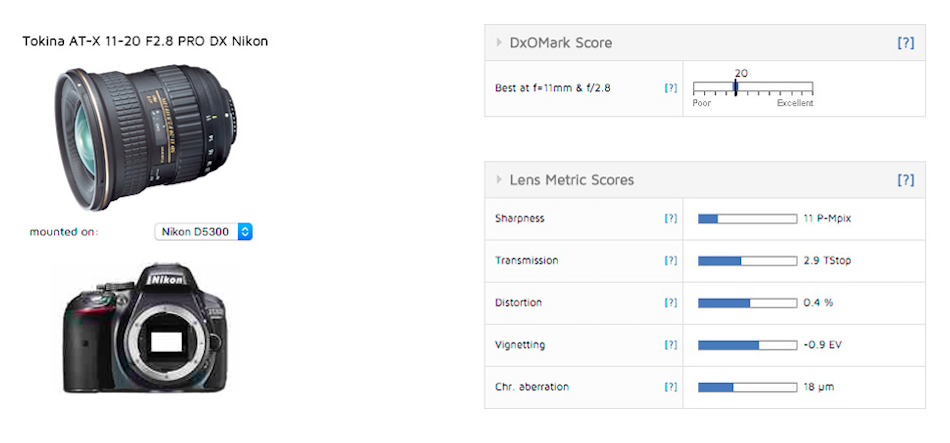Click the Distortion score bar
The height and width of the screenshot is (443, 950).
(x=747, y=302)
